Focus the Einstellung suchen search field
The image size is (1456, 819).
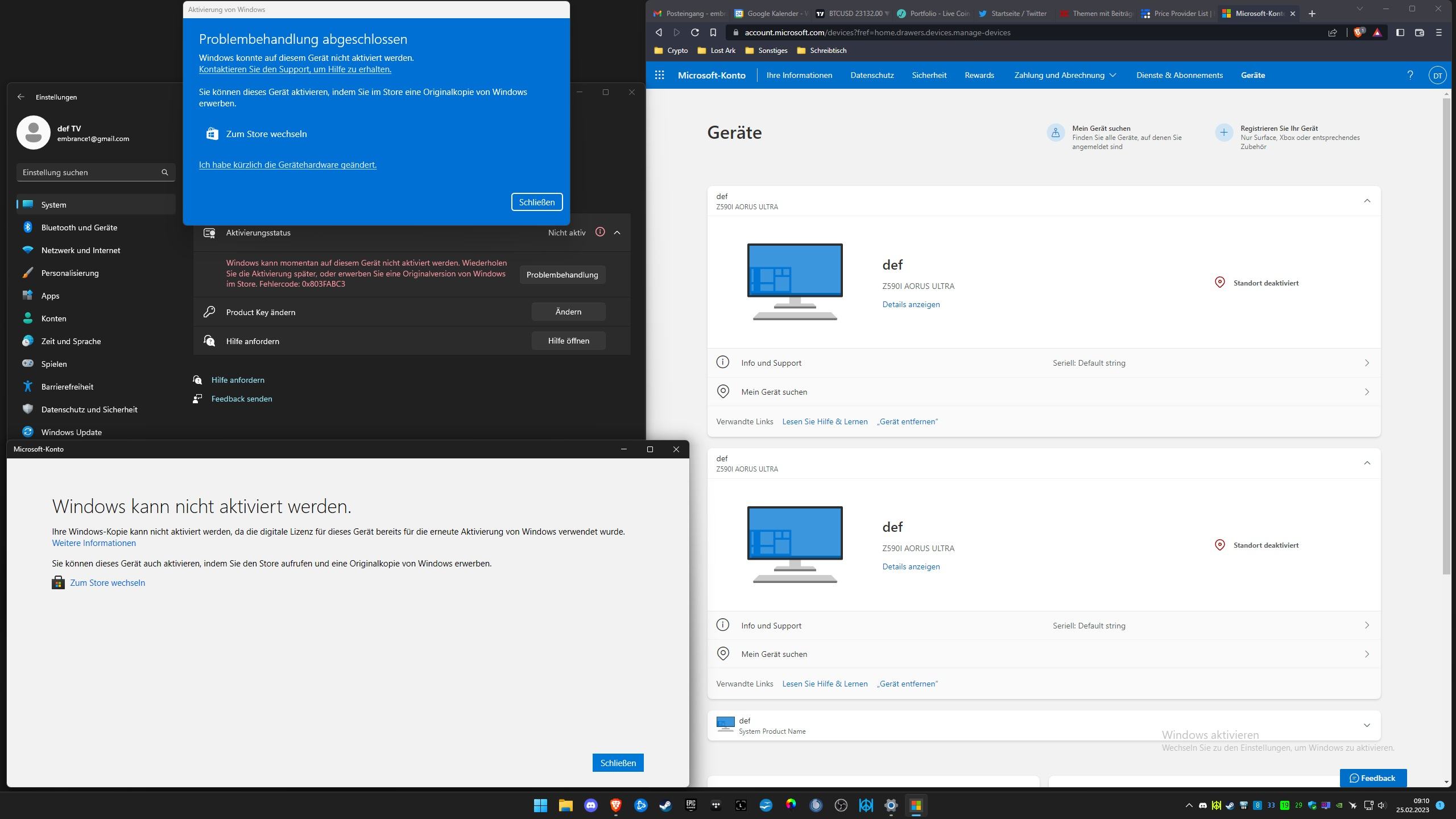click(x=96, y=172)
